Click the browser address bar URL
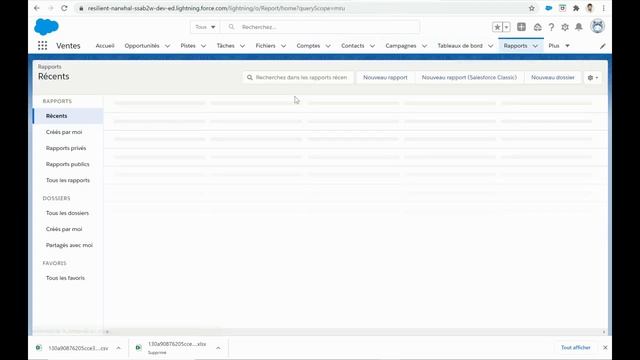The image size is (640, 360). point(216,8)
